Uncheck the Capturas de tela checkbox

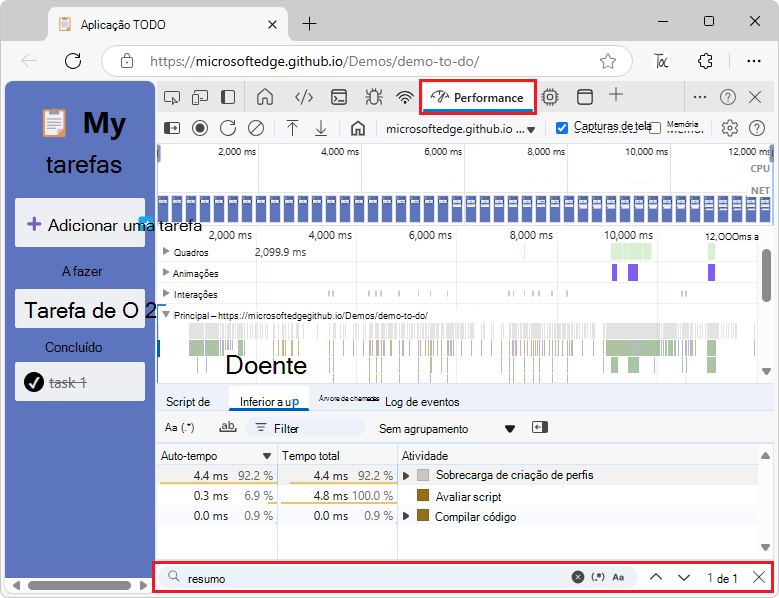pos(562,127)
